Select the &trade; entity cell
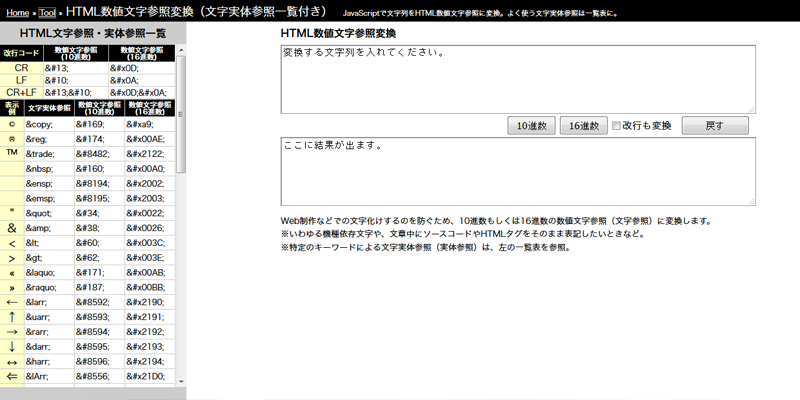This screenshot has height=400, width=800. coord(49,154)
